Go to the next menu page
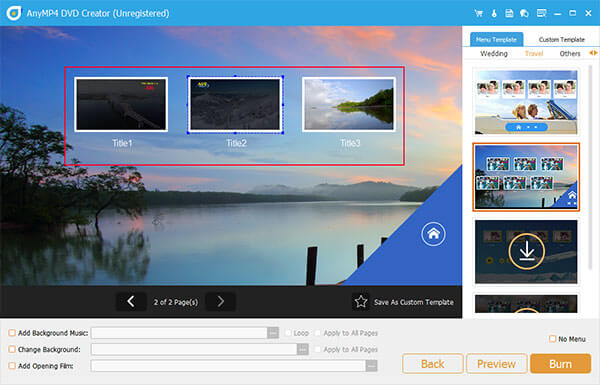Viewport: 600px width, 385px height. [220, 302]
